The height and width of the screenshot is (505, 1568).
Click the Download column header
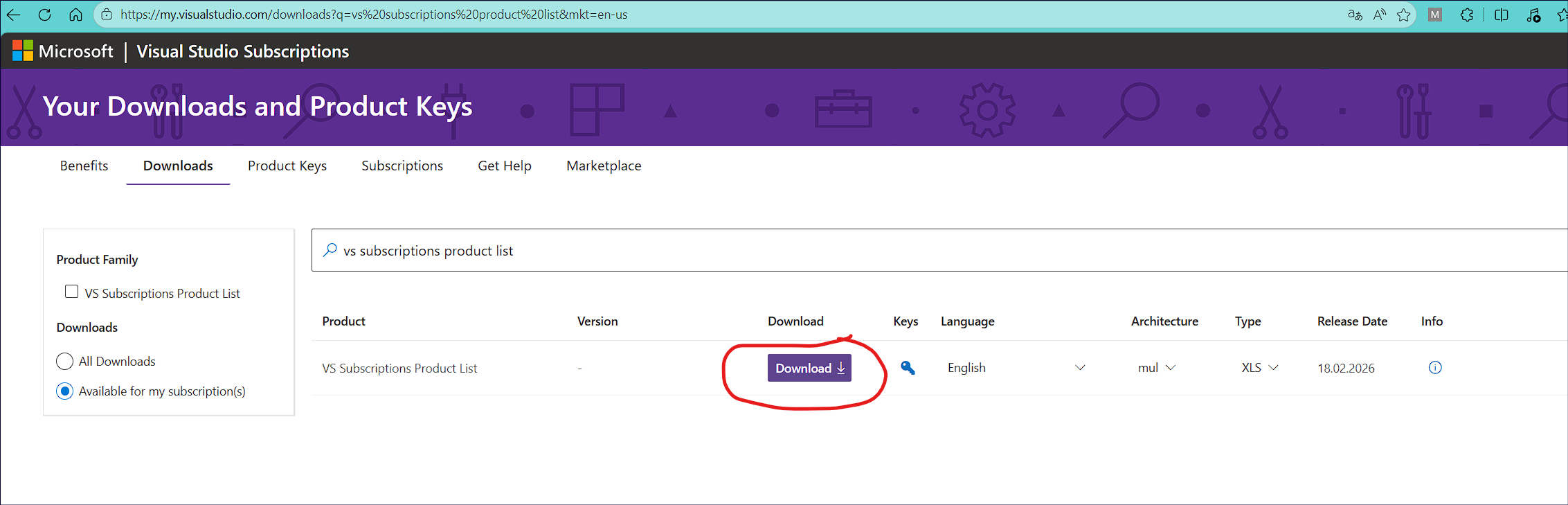coord(795,321)
